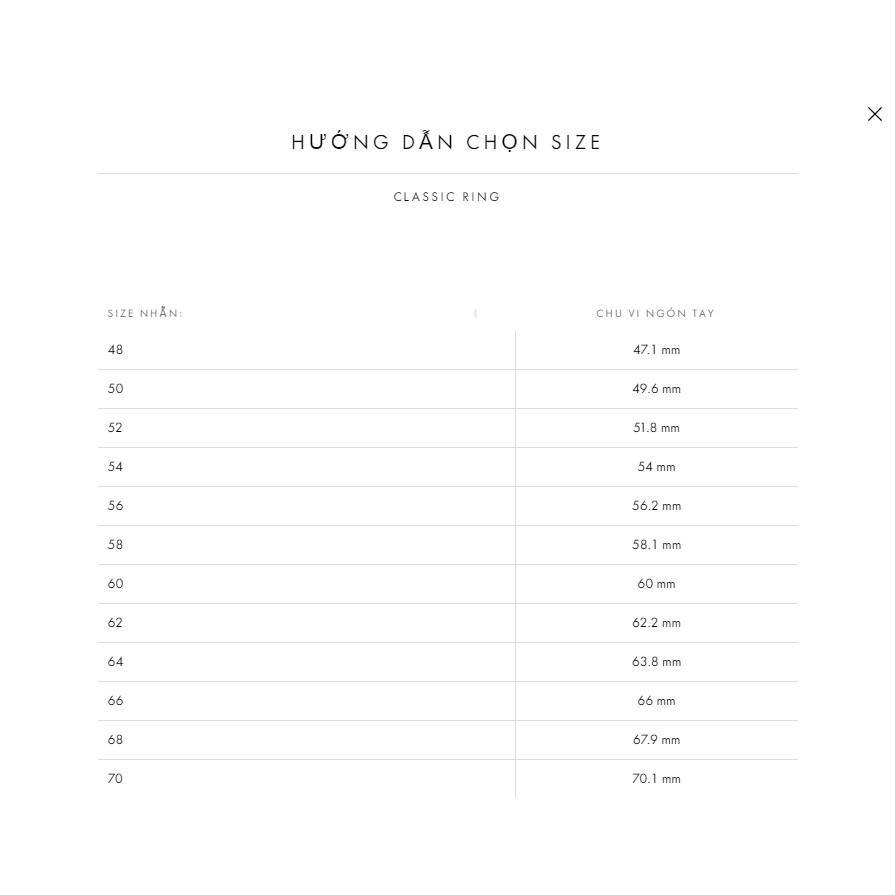
Task: Select ring size 66 row
Action: coord(116,701)
